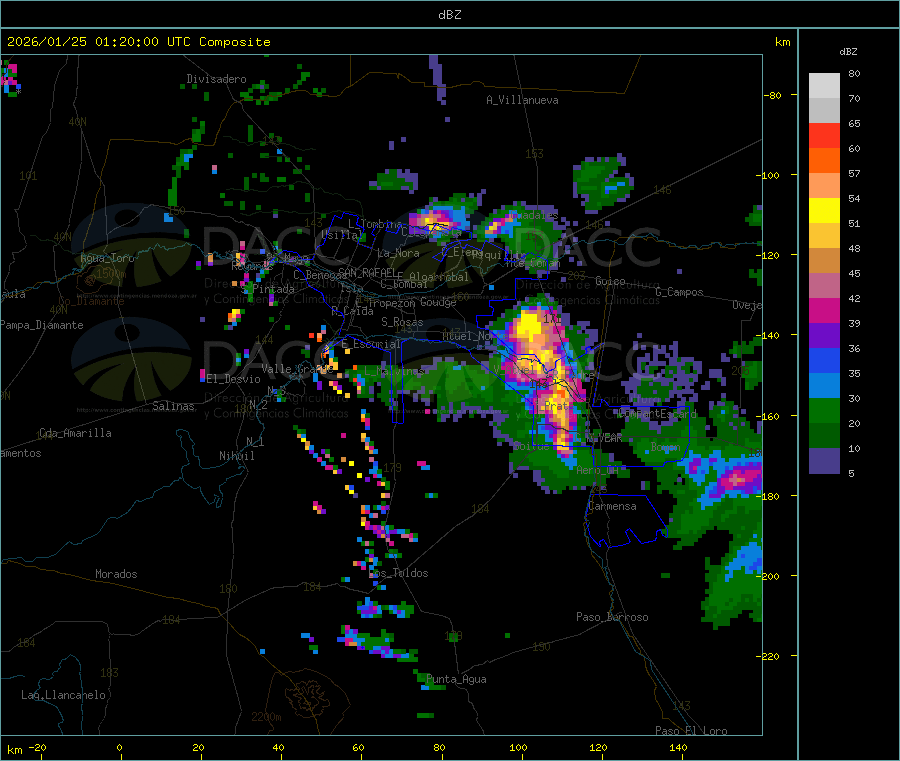This screenshot has width=900, height=761.
Task: Click the Cda_Amarilla map label
Action: pos(75,433)
